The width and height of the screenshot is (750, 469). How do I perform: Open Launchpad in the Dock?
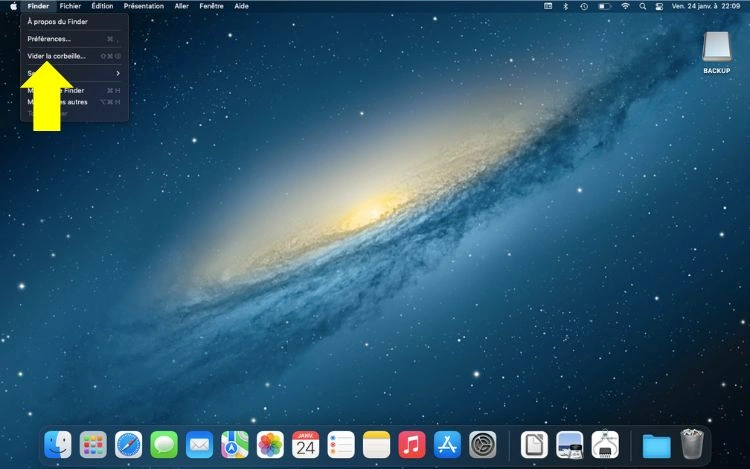(93, 445)
